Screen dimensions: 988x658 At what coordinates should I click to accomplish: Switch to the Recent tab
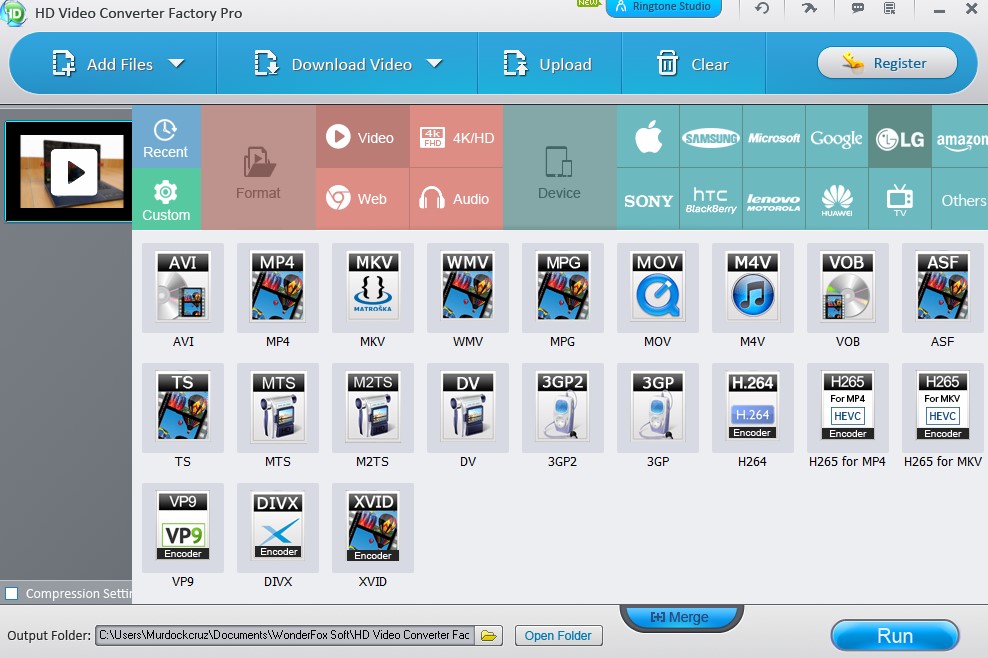coord(166,137)
